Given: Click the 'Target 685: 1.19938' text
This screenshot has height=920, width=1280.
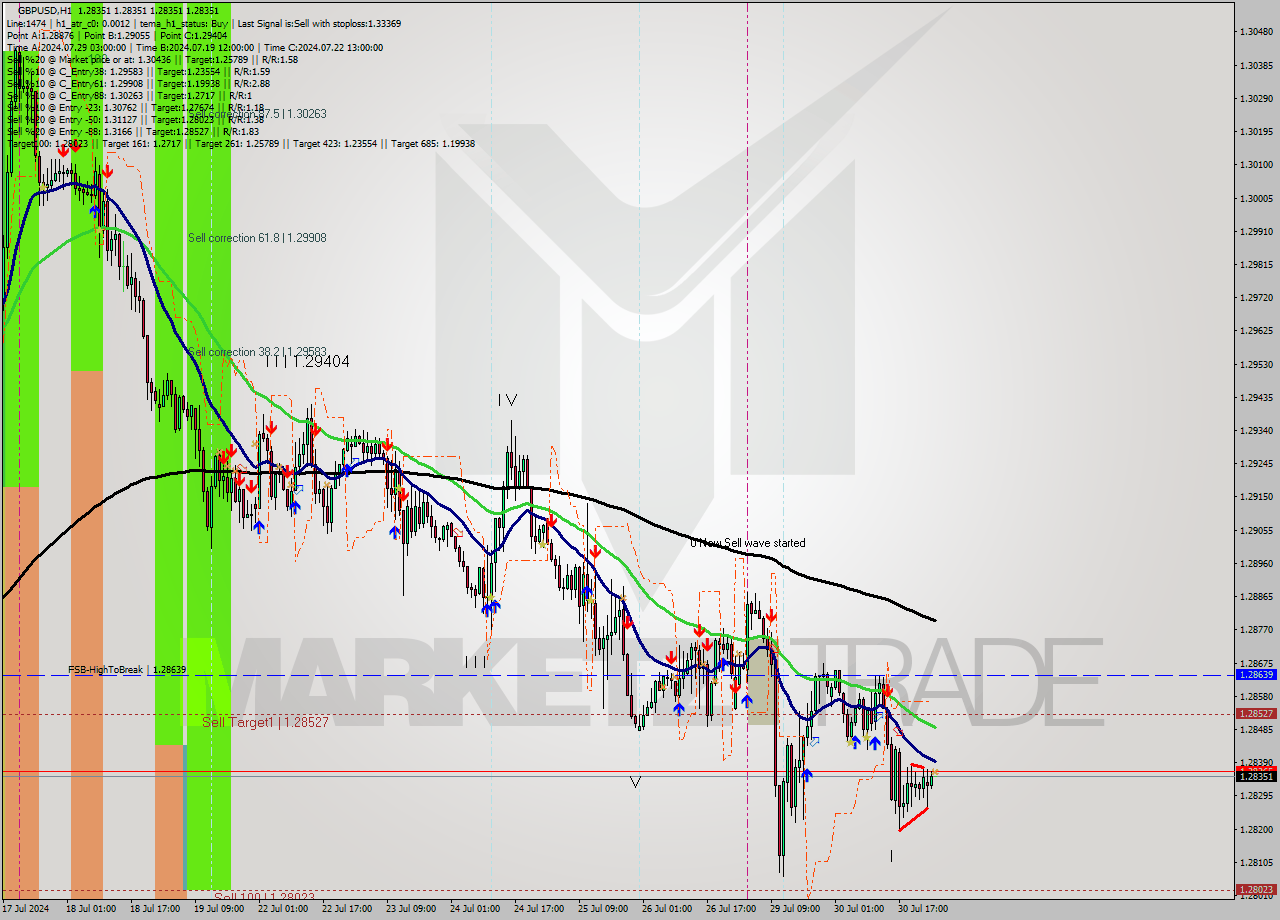Looking at the screenshot, I should pos(433,143).
